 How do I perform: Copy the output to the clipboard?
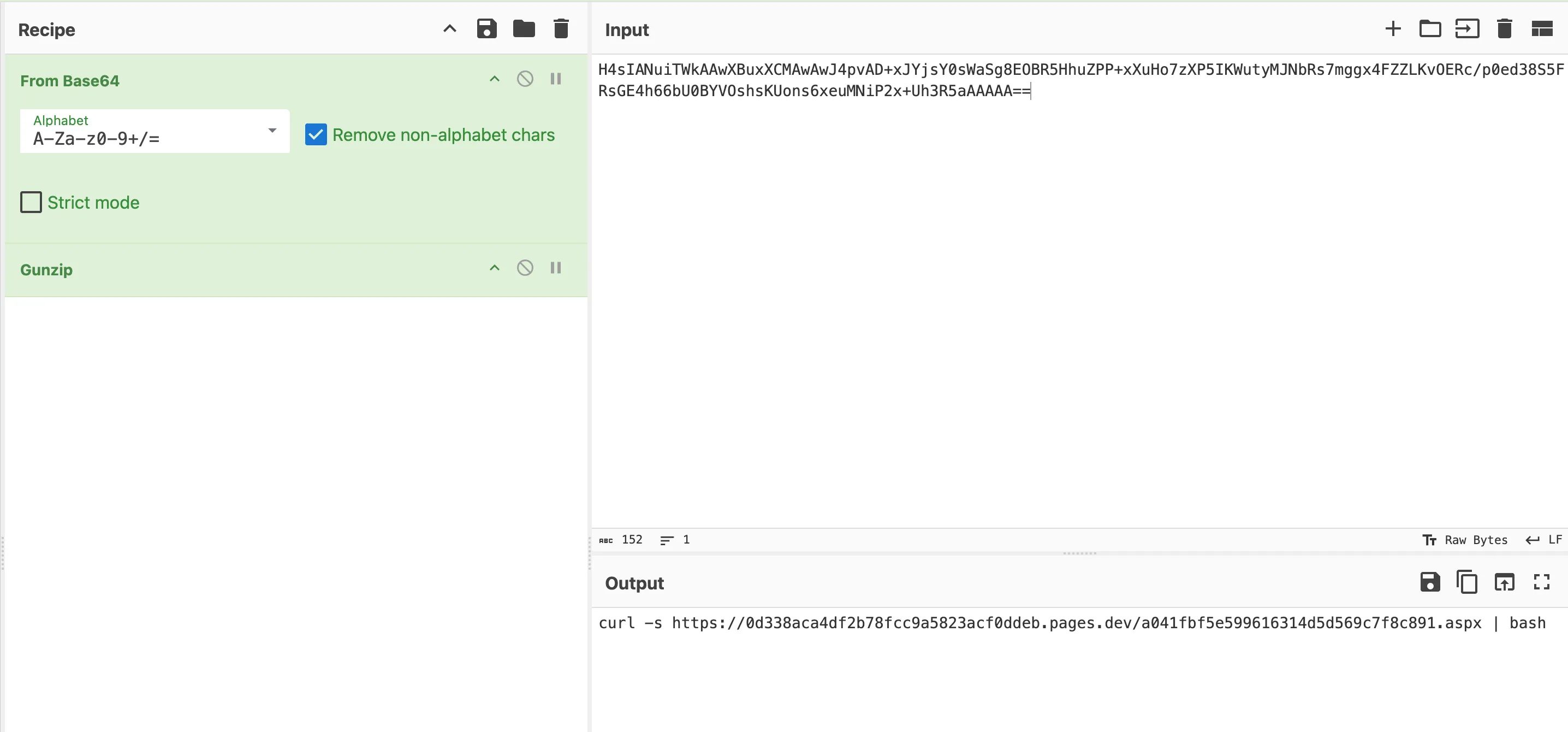pos(1467,582)
